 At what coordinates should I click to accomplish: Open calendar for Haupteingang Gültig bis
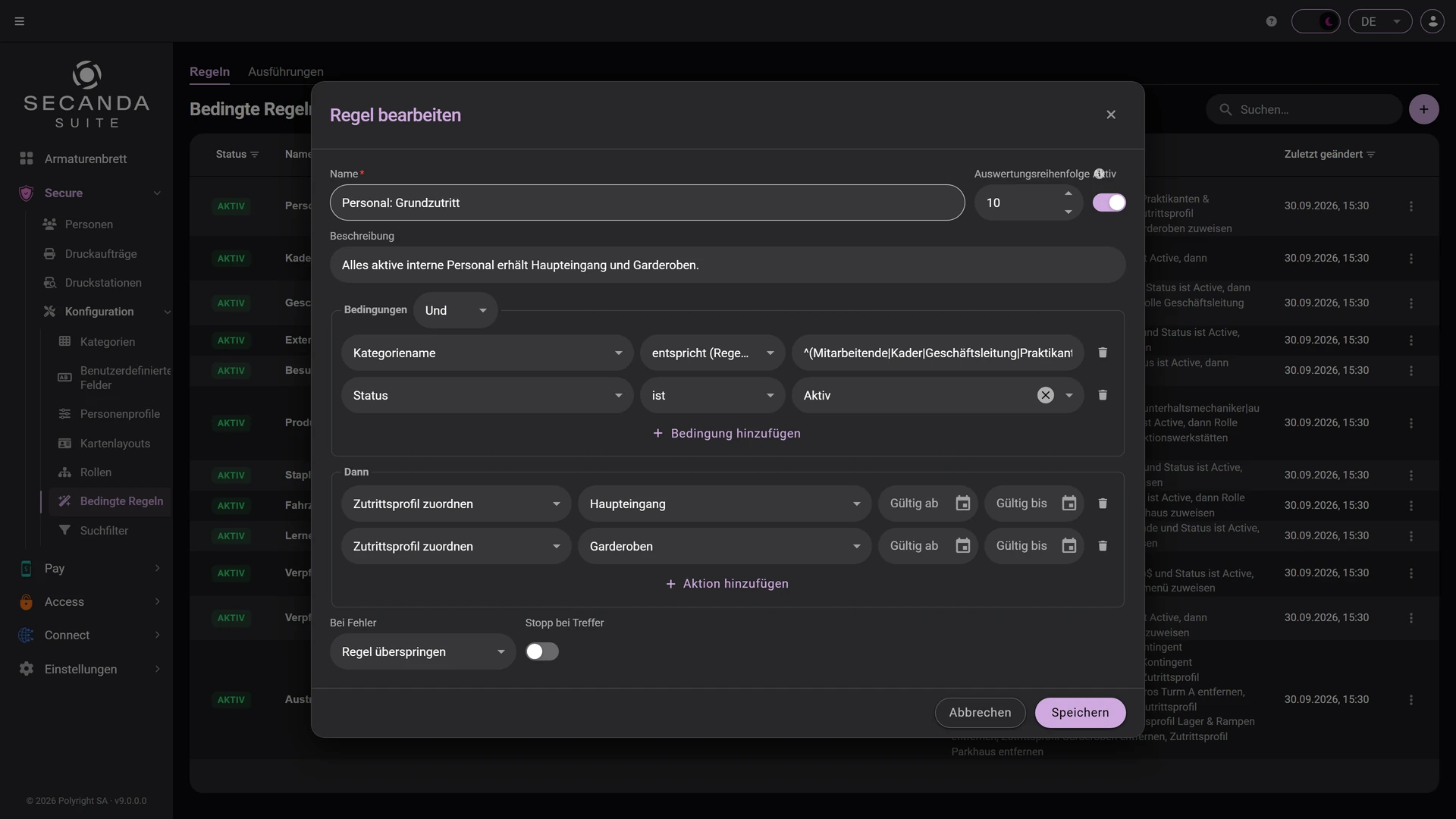pos(1069,504)
